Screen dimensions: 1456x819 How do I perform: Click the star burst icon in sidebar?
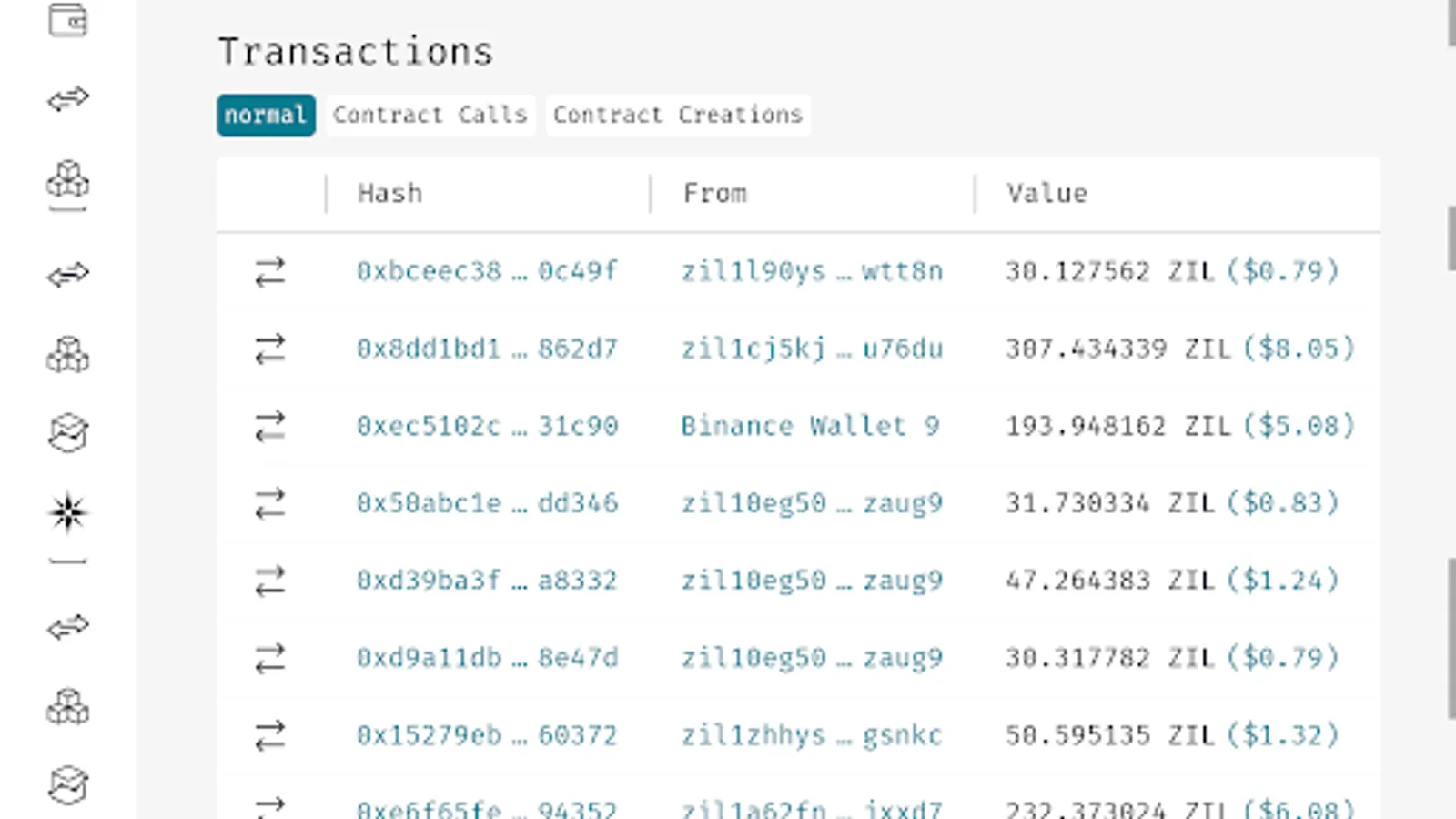(67, 512)
